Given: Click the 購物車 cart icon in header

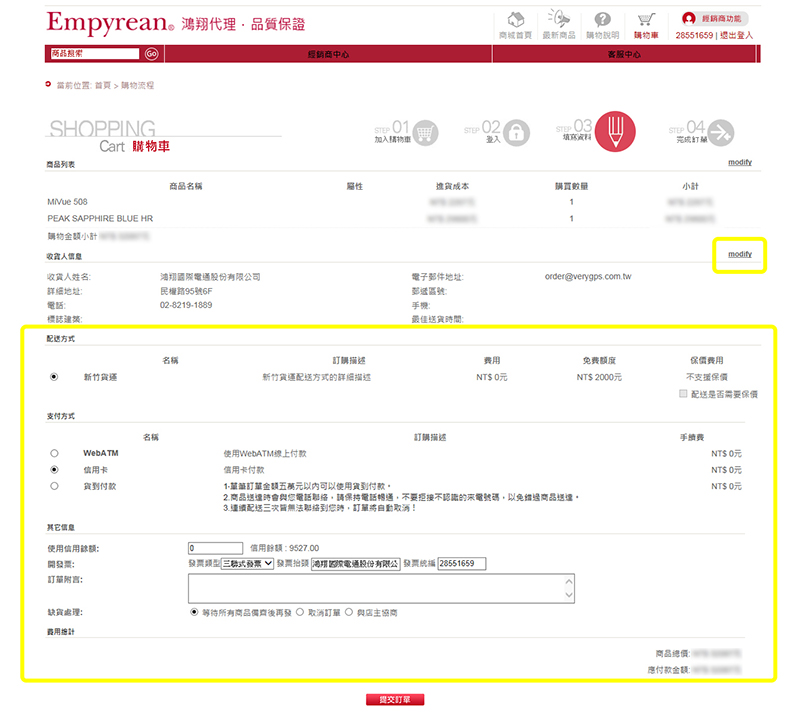Looking at the screenshot, I should pyautogui.click(x=646, y=21).
